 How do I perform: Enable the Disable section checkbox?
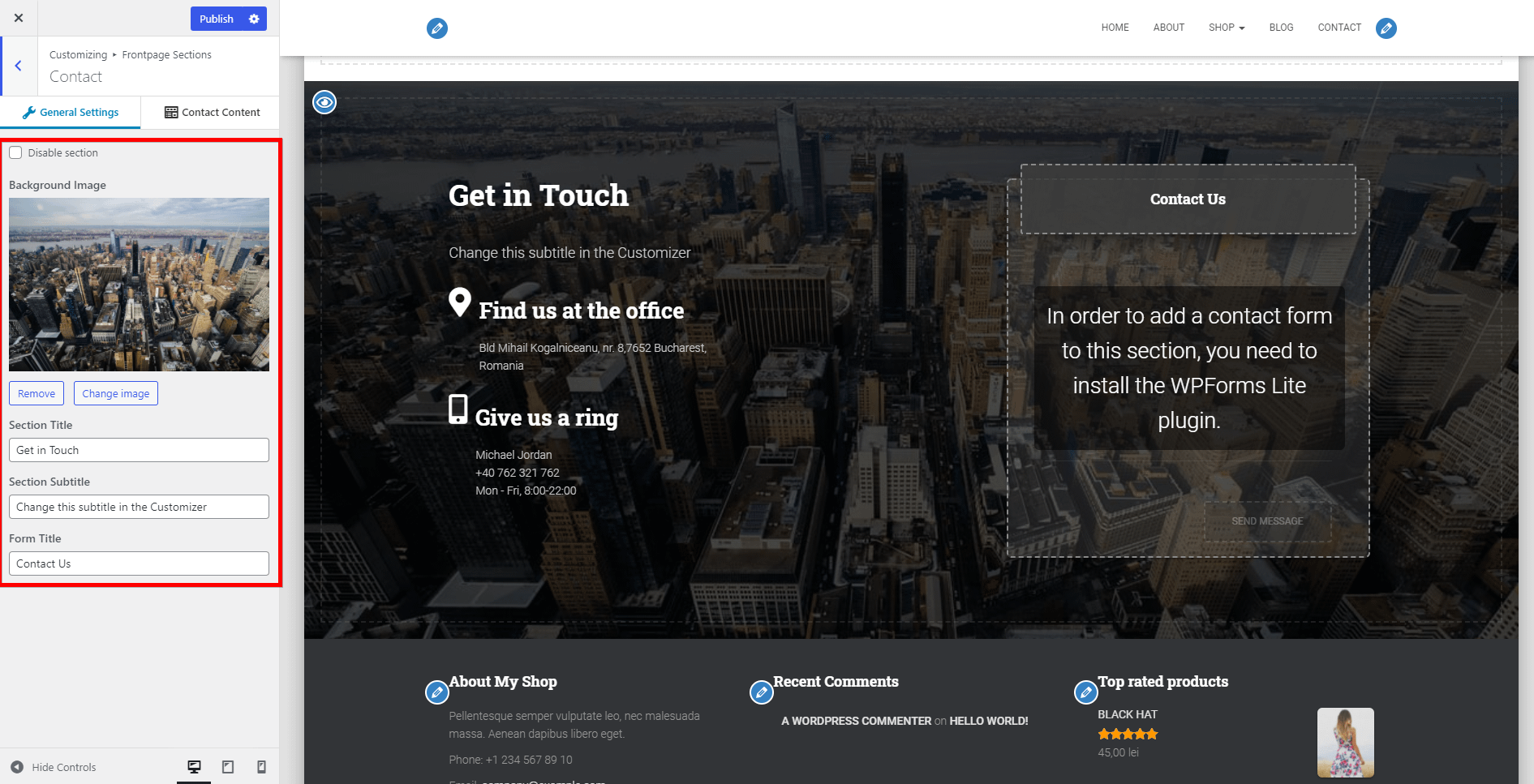(x=15, y=152)
